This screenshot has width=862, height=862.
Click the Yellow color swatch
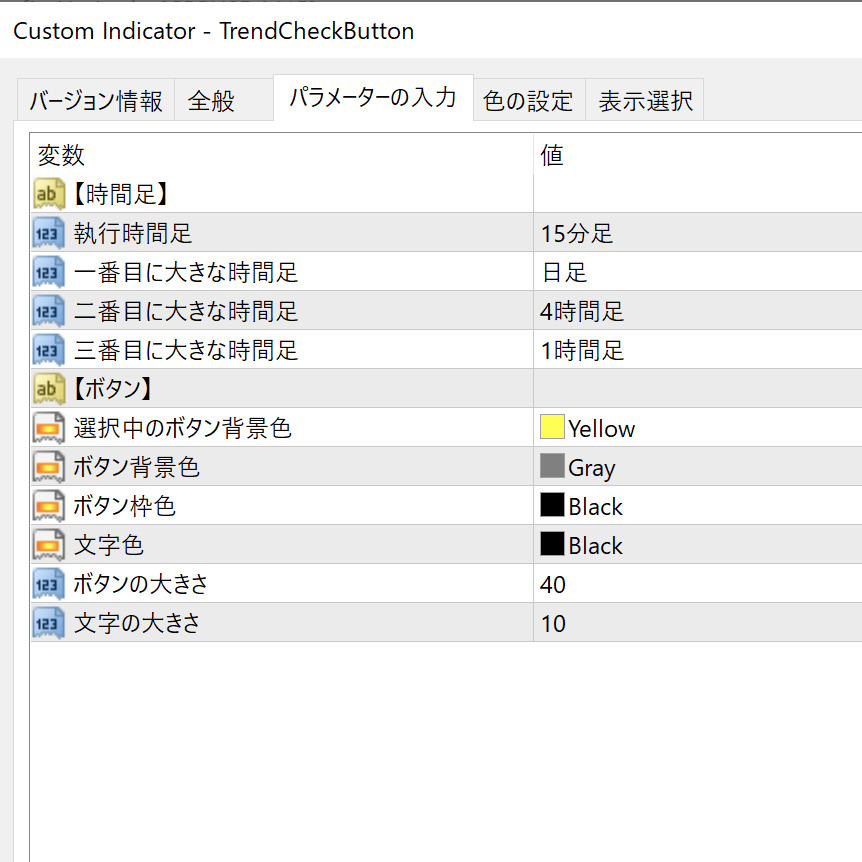[552, 428]
